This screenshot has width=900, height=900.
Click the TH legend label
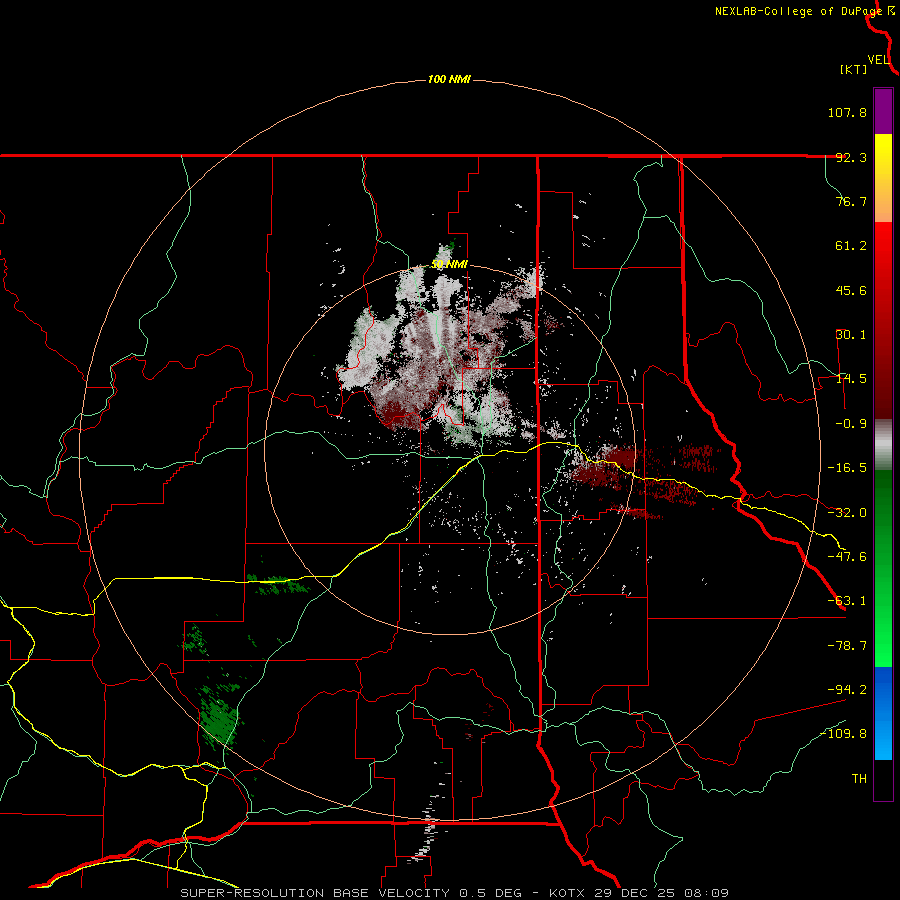[x=859, y=779]
